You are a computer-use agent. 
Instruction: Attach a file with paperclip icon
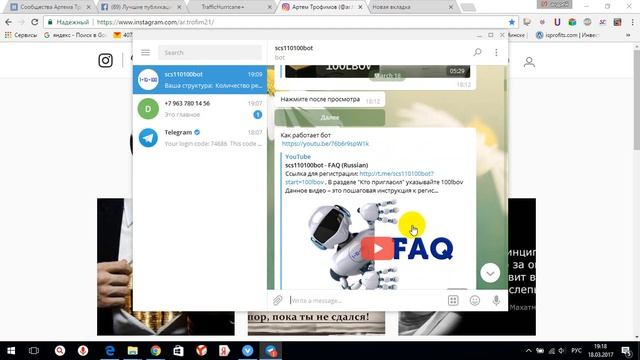click(278, 300)
